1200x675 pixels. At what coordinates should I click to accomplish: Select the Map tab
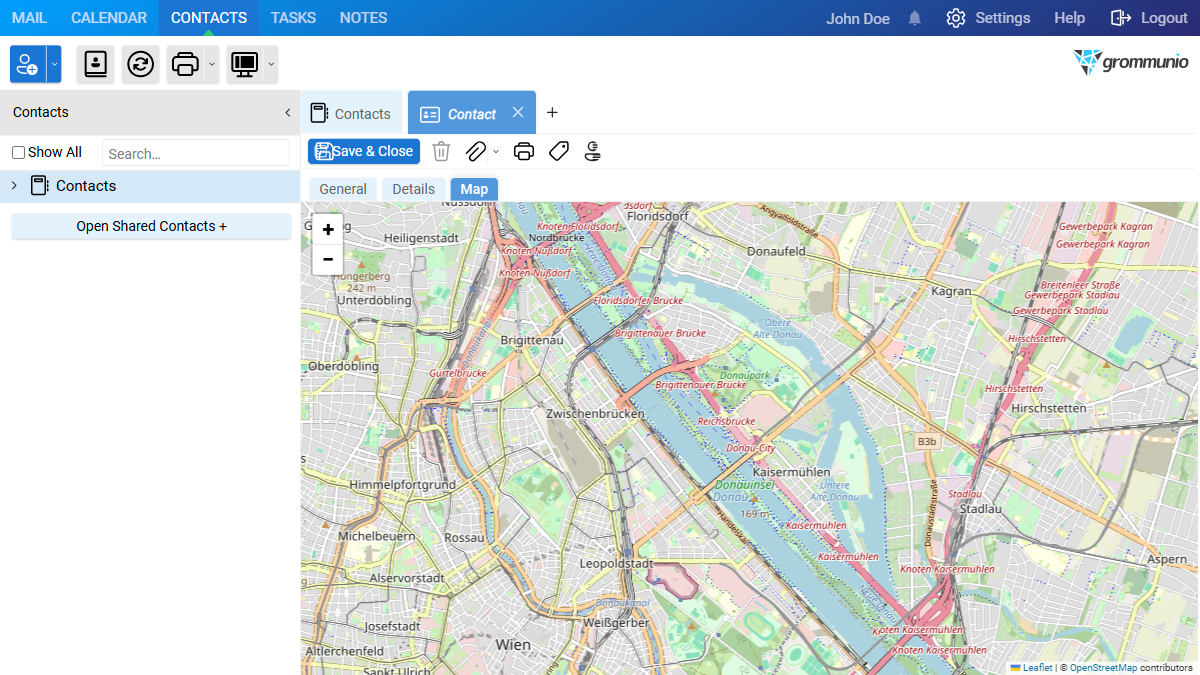tap(474, 189)
